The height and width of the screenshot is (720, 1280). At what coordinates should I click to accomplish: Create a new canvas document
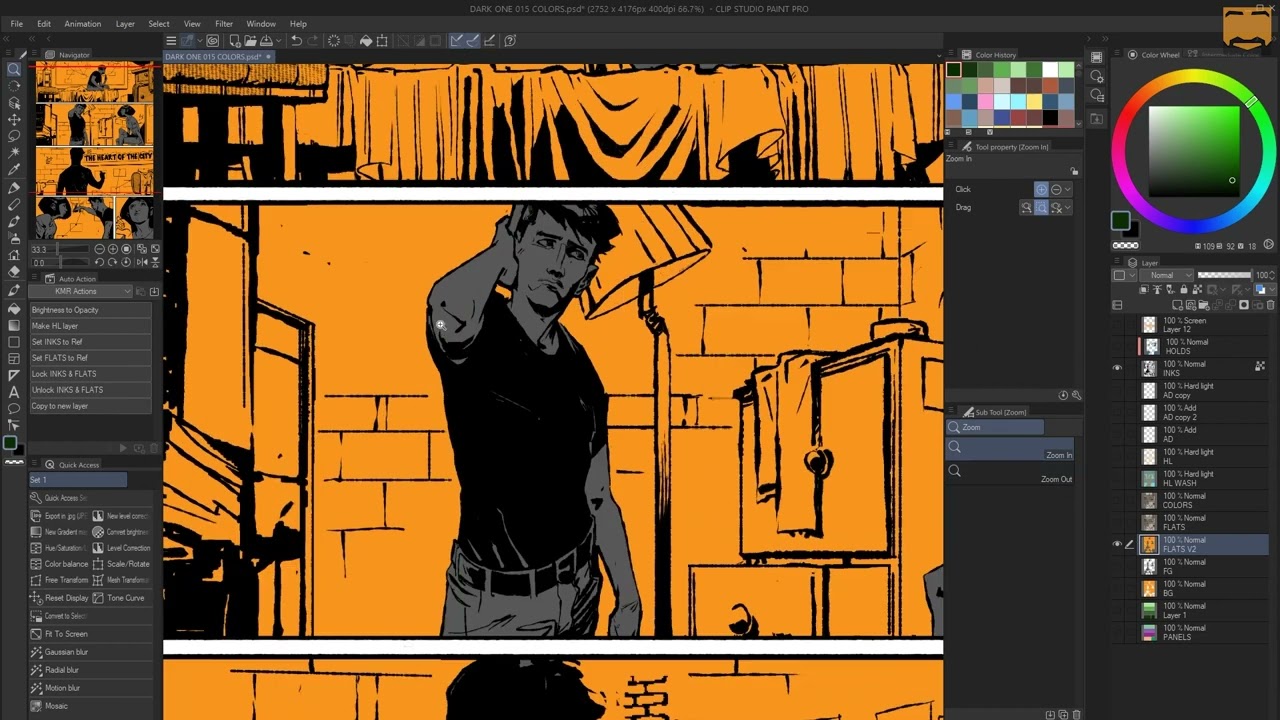coord(234,41)
